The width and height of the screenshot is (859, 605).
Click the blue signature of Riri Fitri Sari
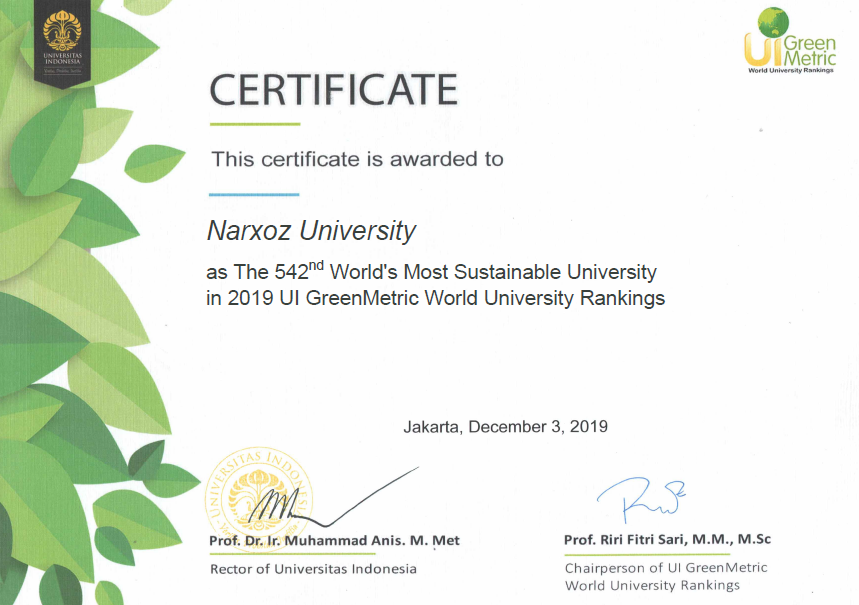point(641,499)
